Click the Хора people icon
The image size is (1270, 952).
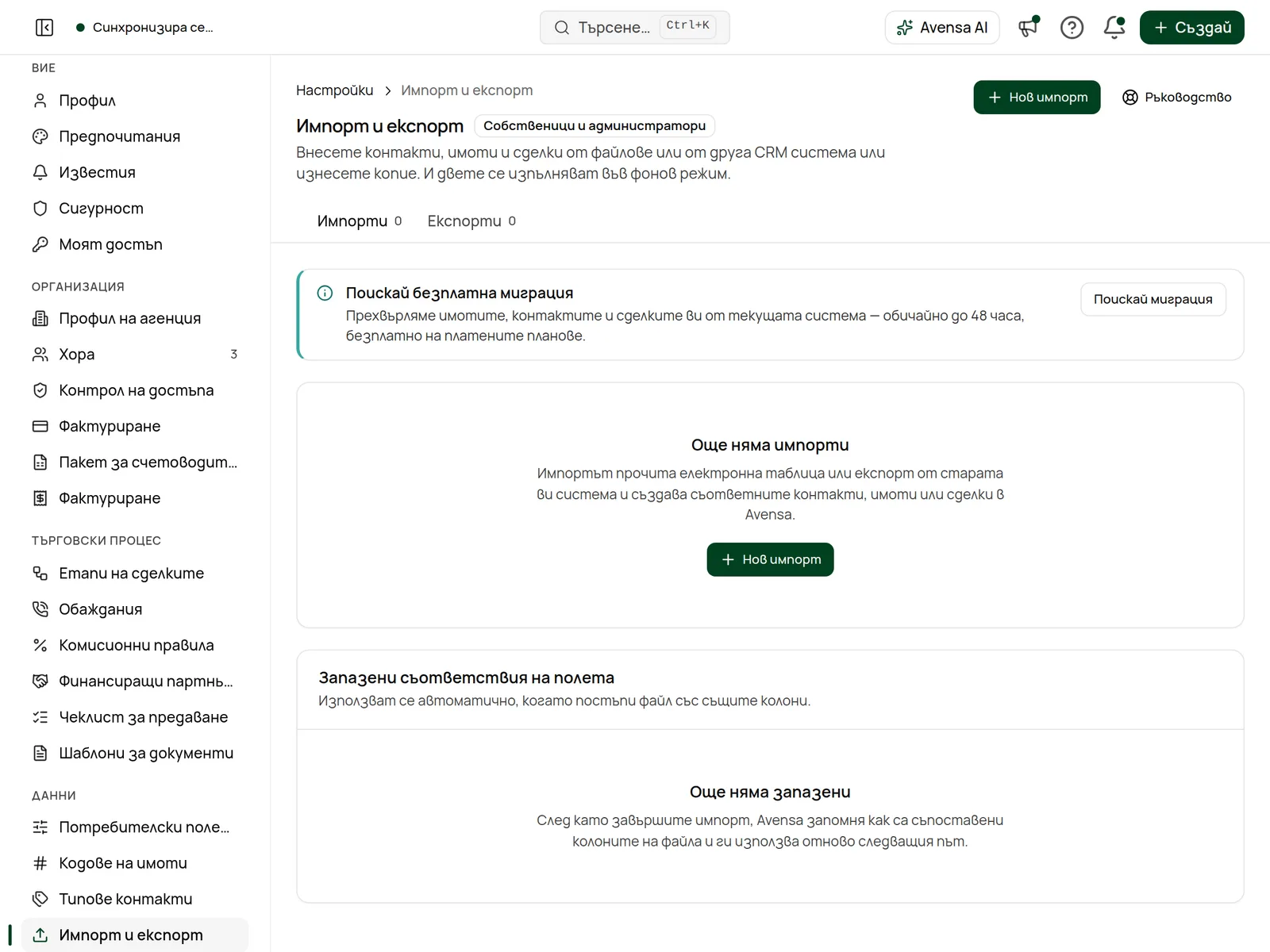40,355
